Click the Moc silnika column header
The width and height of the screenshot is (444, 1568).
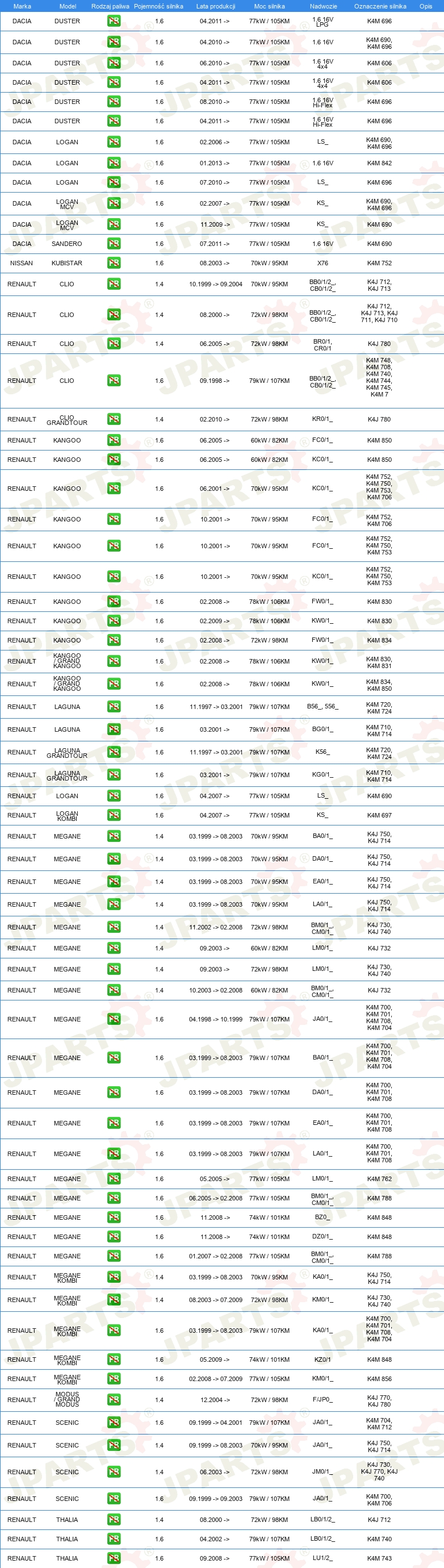[x=270, y=6]
